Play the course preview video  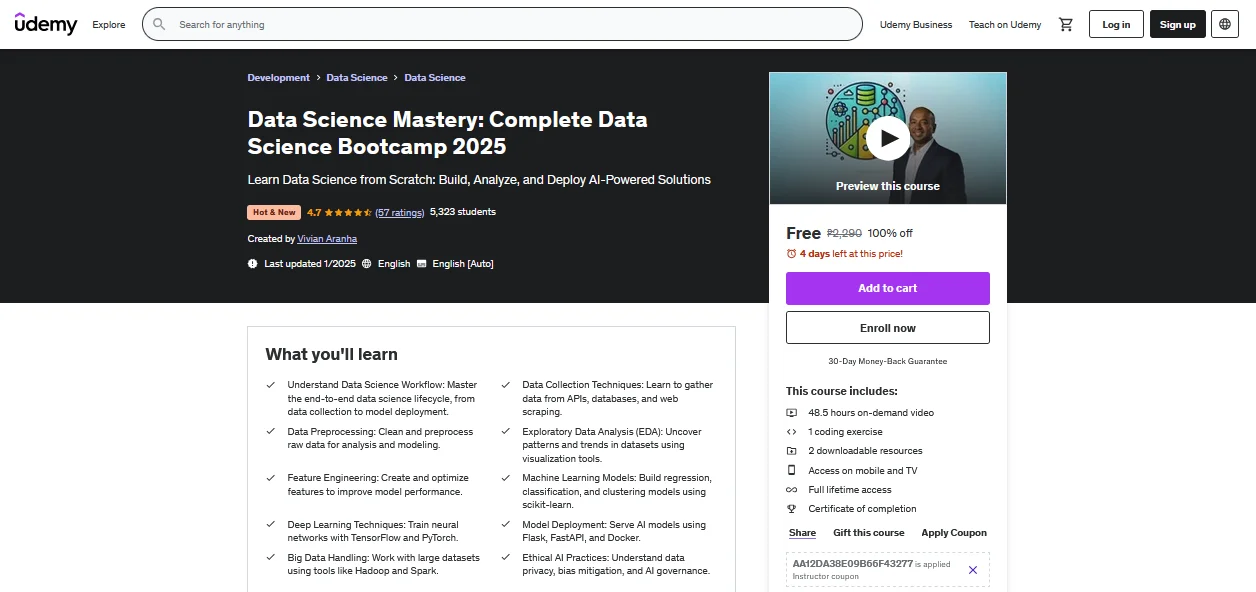tap(888, 138)
